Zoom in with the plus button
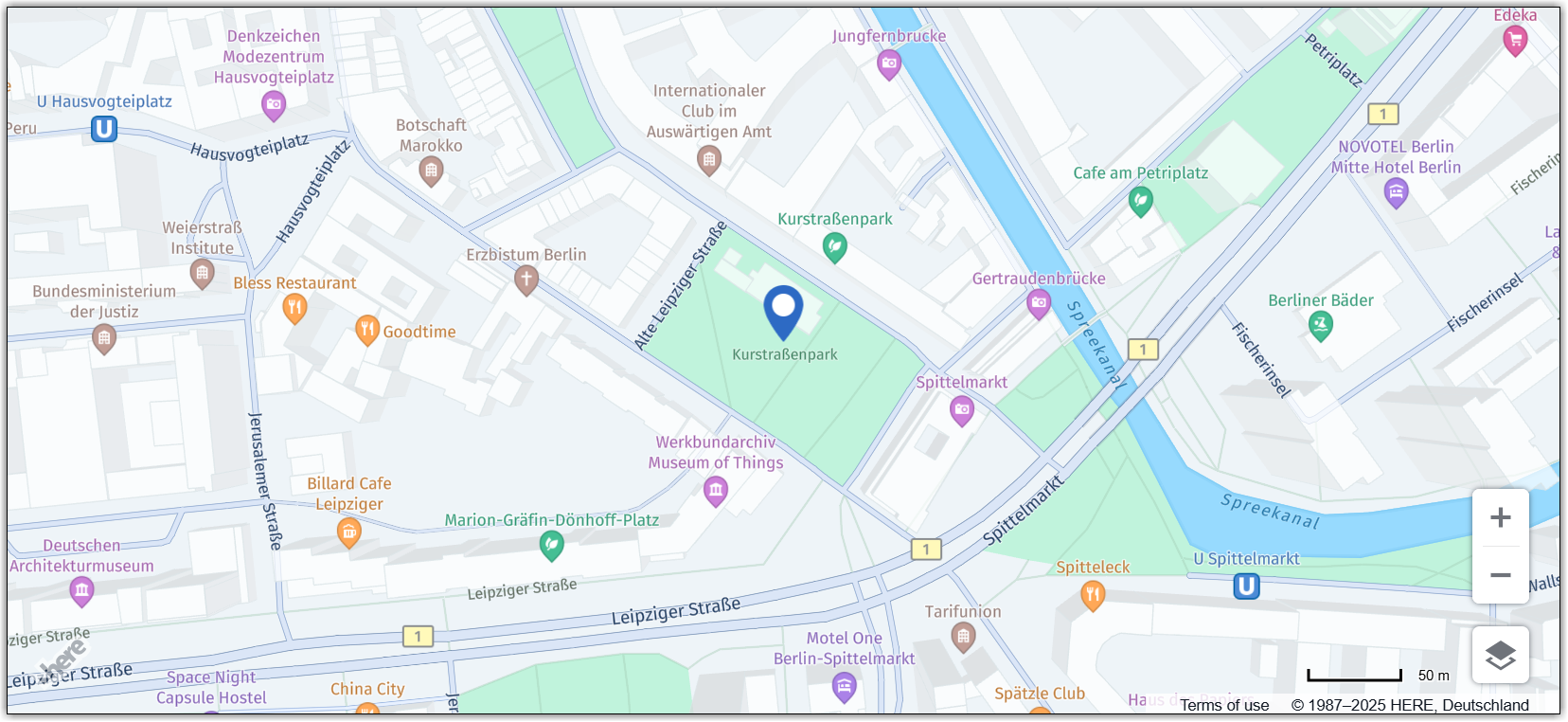The width and height of the screenshot is (1568, 722). point(1500,517)
